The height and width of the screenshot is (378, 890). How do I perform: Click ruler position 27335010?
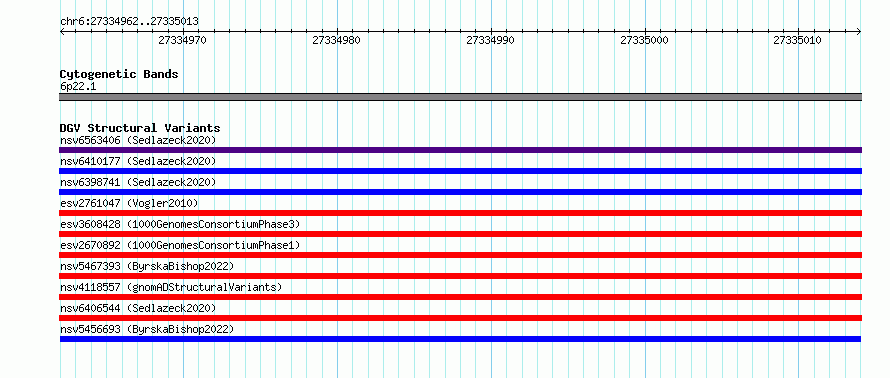[x=797, y=40]
